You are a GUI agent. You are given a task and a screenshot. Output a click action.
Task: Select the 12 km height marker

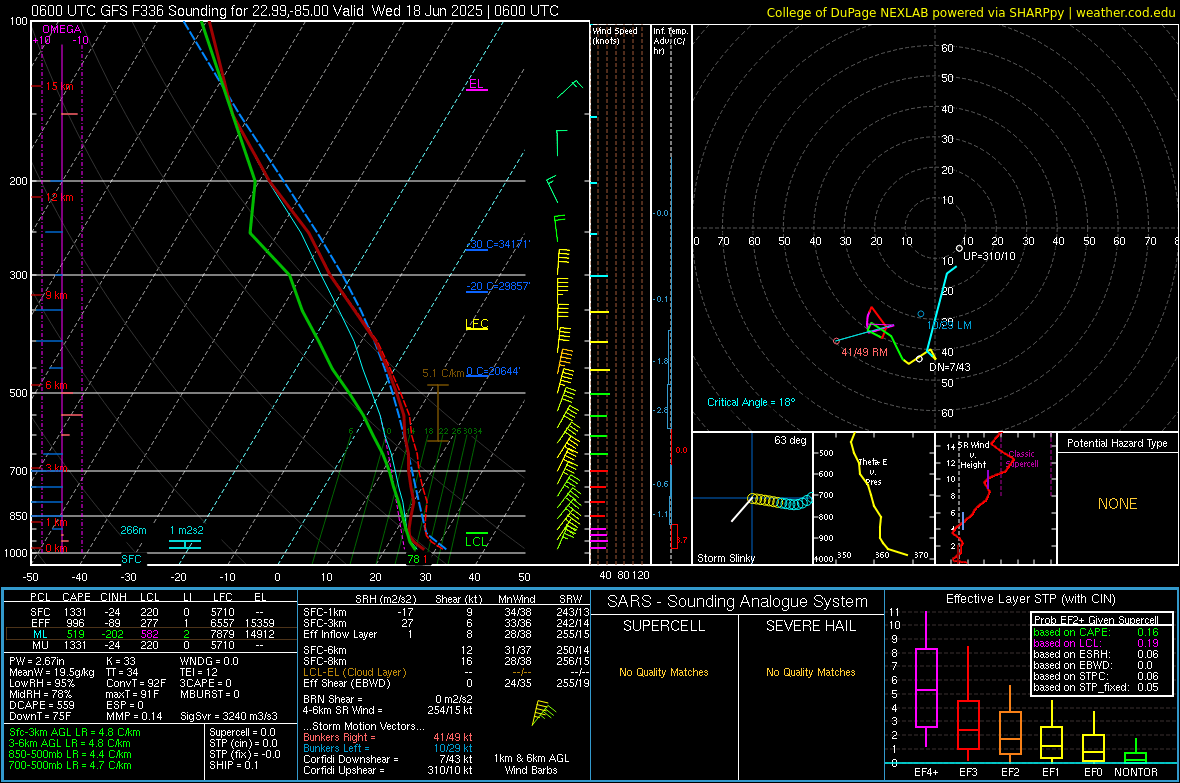(x=59, y=197)
